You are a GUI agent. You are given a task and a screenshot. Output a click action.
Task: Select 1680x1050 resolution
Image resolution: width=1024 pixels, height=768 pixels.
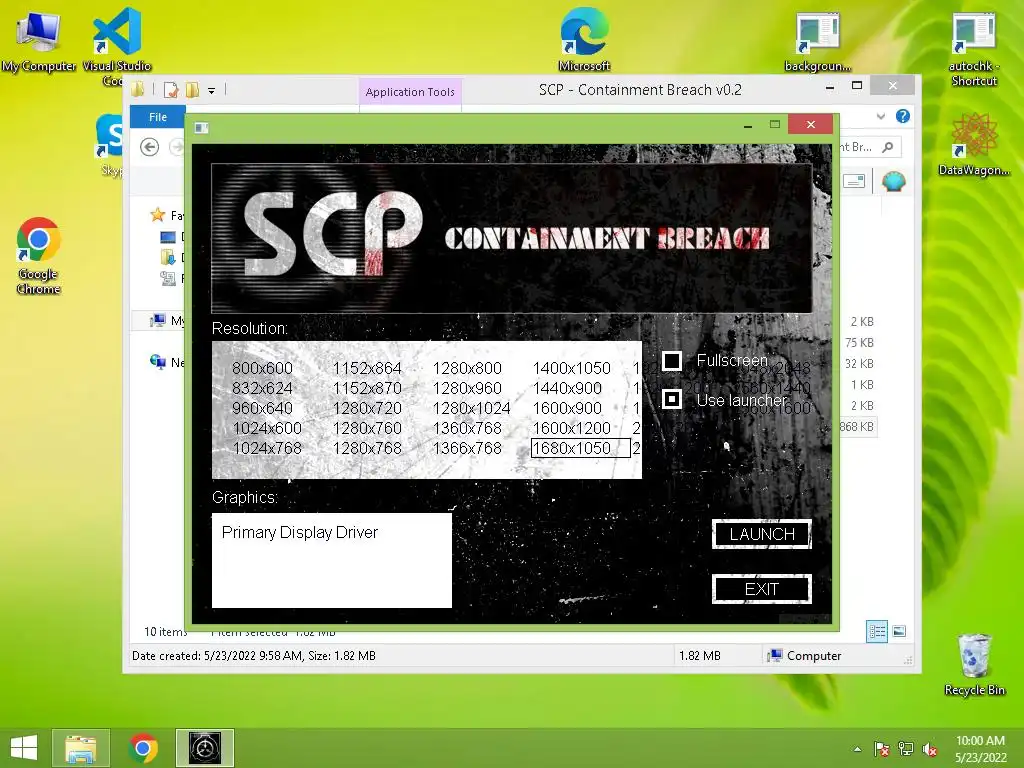pyautogui.click(x=581, y=449)
